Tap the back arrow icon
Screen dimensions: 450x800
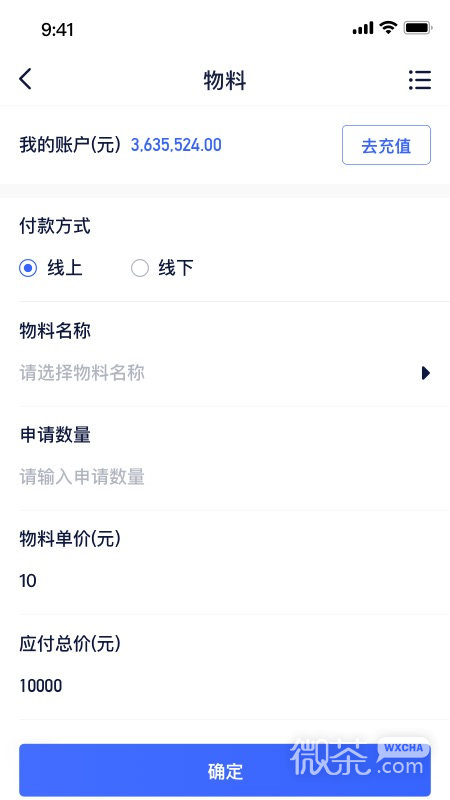[26, 79]
